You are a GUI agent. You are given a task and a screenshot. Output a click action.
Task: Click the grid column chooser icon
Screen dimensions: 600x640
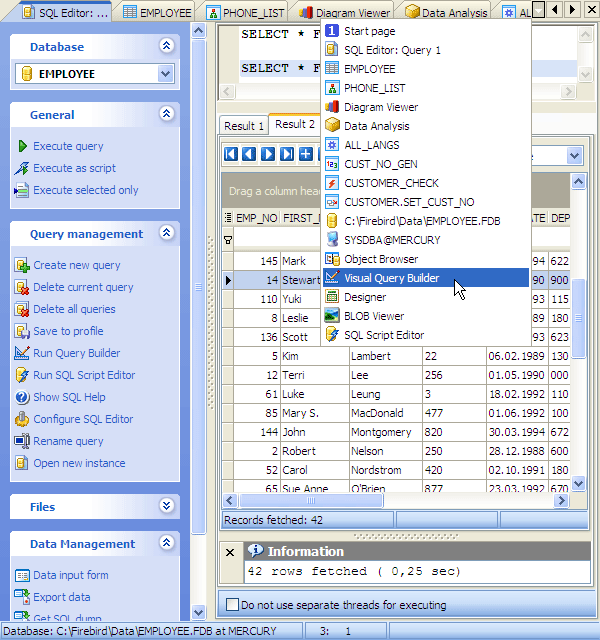228,218
